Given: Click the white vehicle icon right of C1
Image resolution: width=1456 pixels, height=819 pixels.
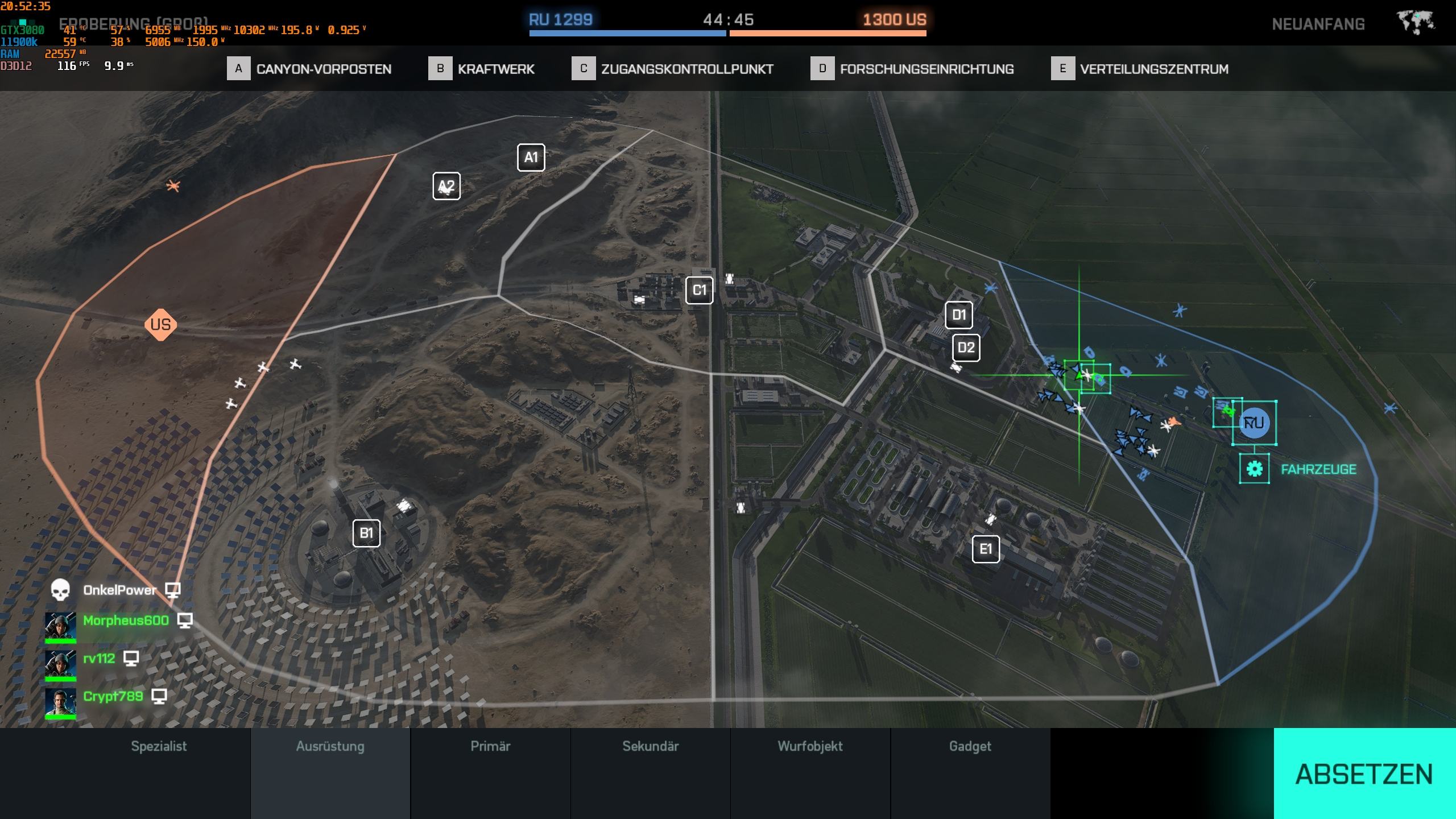Looking at the screenshot, I should [729, 279].
